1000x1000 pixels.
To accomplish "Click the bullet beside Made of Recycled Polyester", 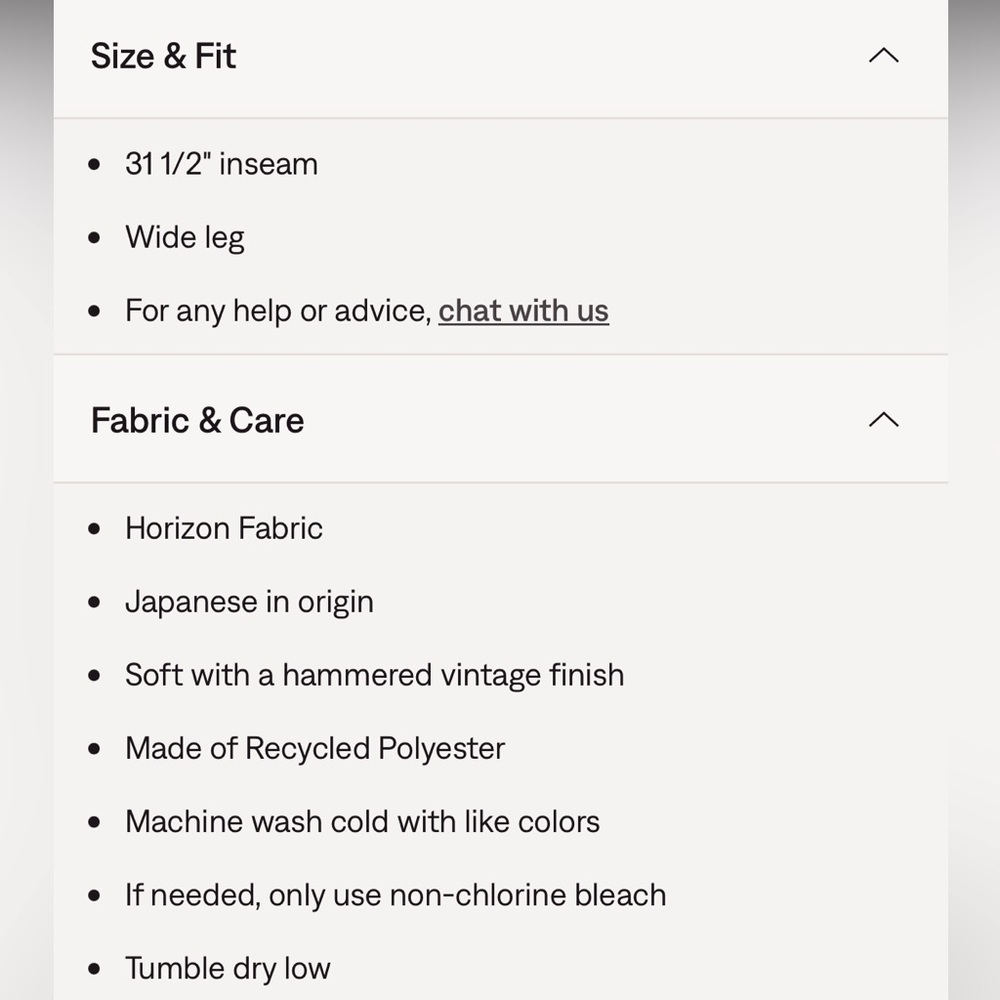I will [94, 749].
